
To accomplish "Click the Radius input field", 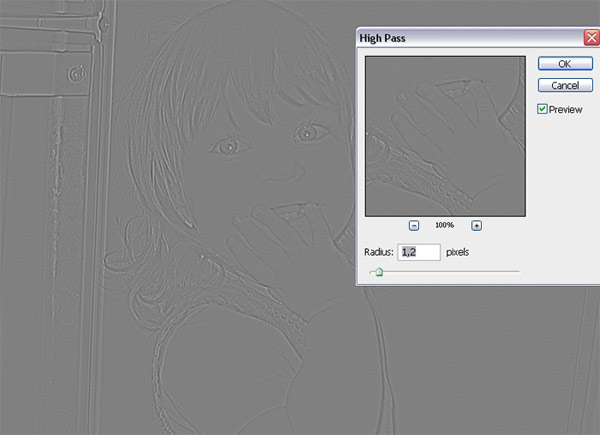I will [x=419, y=252].
